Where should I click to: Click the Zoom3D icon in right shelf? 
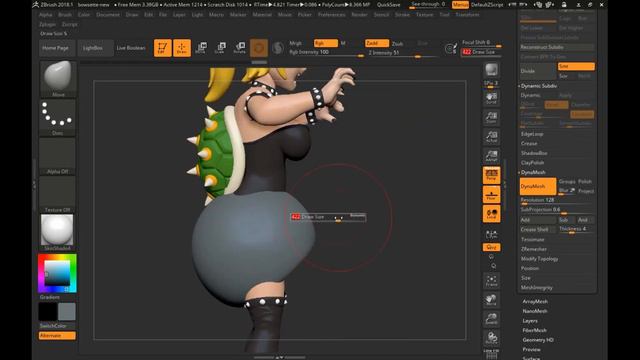pyautogui.click(x=491, y=319)
